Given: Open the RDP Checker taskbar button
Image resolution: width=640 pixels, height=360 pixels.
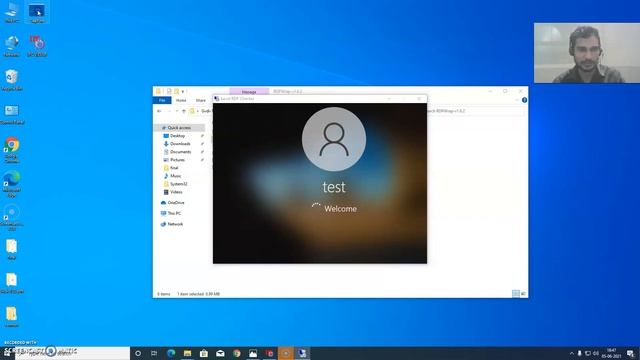Looking at the screenshot, I should pos(302,353).
